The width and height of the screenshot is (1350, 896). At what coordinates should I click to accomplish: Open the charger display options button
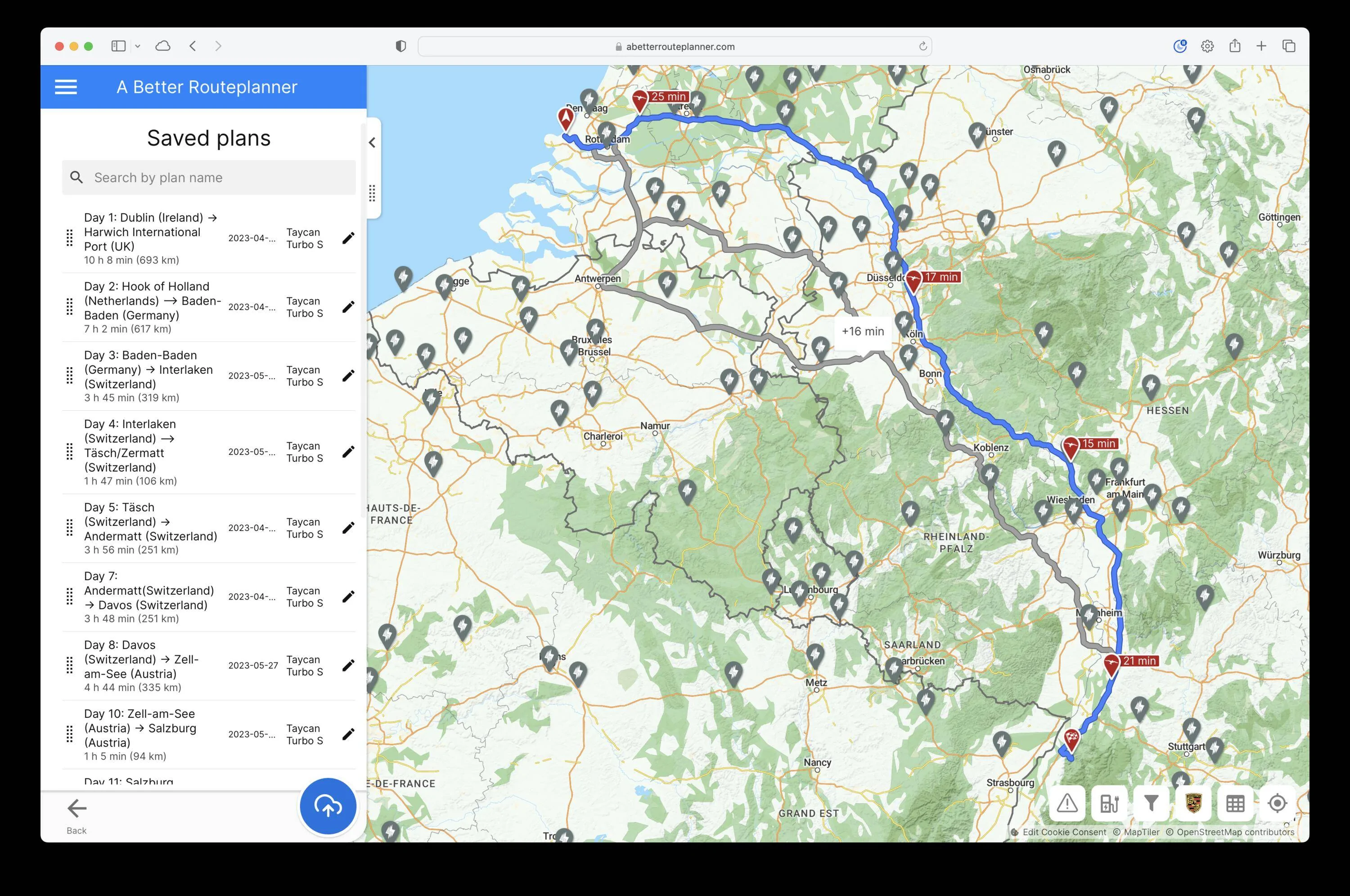click(x=1109, y=803)
